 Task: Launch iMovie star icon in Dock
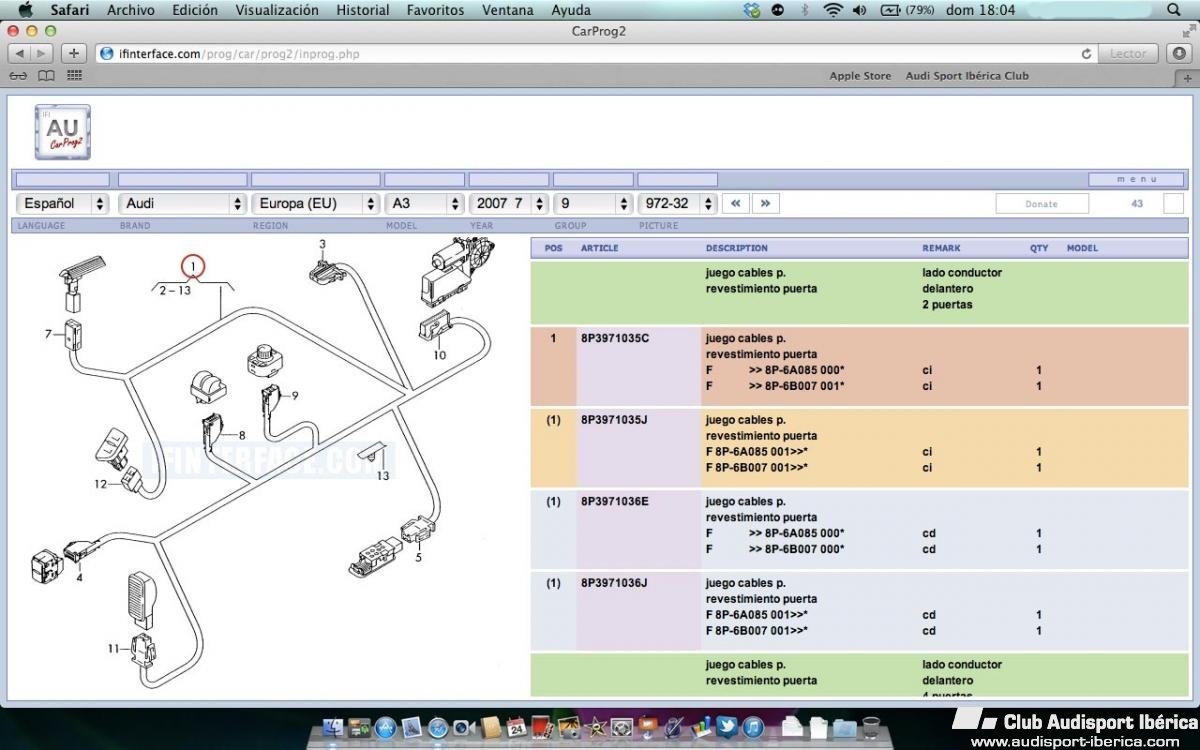(x=596, y=727)
